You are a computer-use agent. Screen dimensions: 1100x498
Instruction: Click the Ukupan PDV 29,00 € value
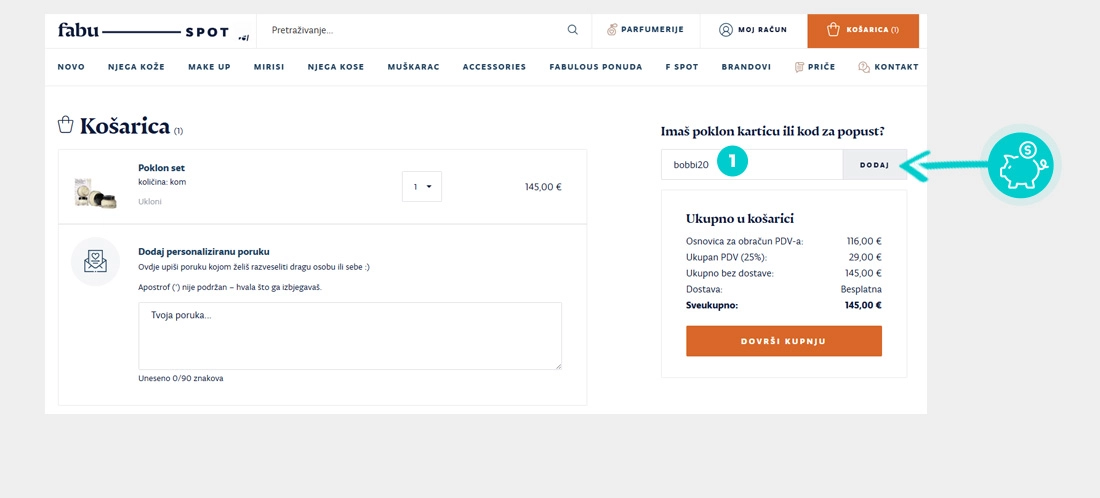864,257
